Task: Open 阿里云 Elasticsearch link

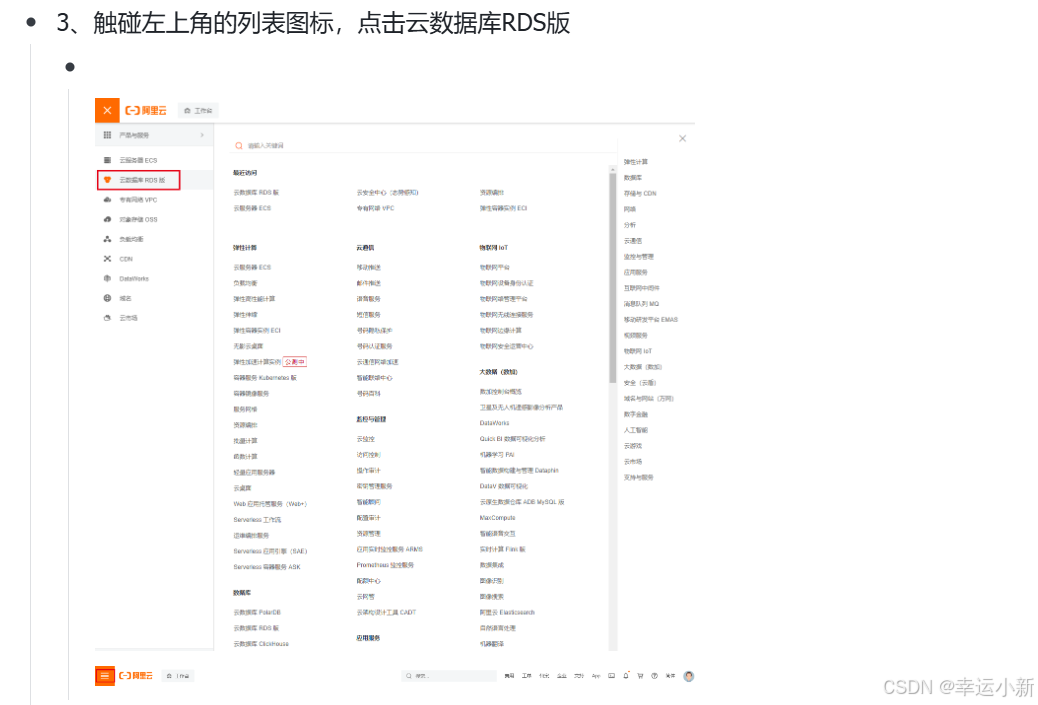Action: [x=507, y=613]
